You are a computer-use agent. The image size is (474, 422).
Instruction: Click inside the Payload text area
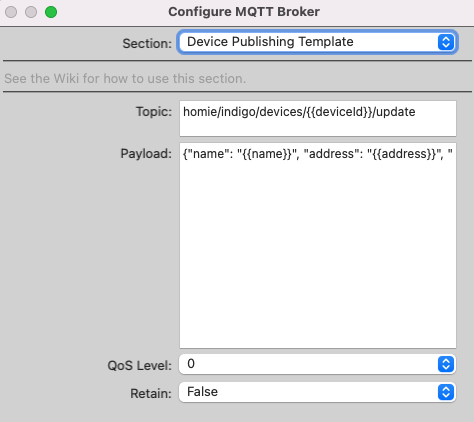[318, 246]
